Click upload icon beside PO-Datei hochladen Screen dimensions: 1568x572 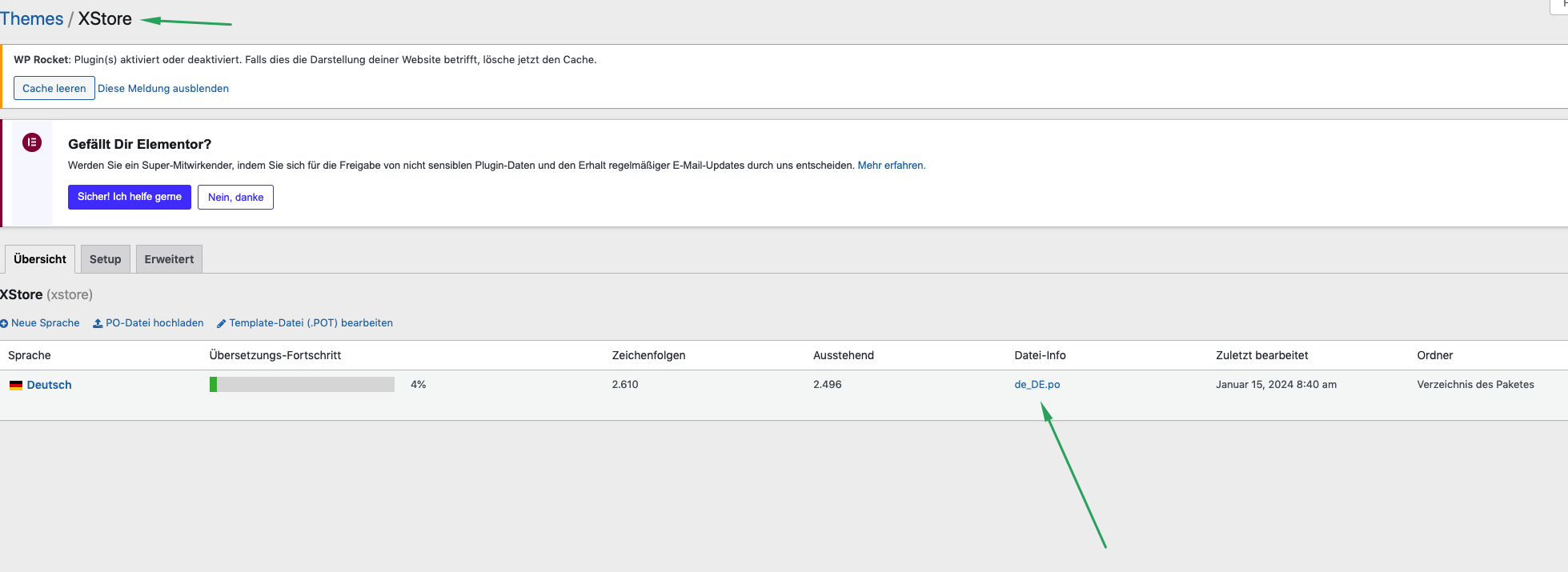[98, 323]
